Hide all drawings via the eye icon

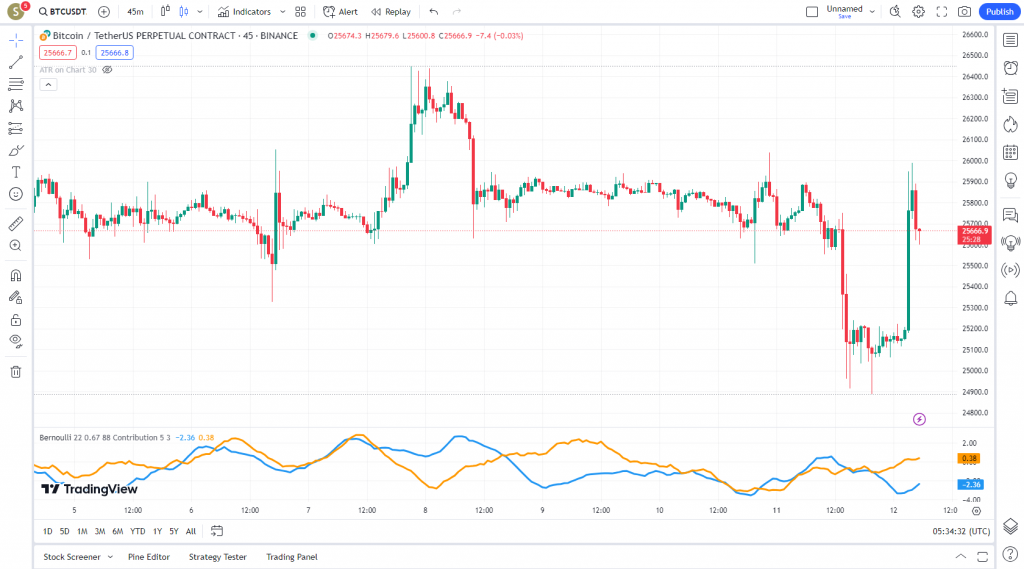[16, 341]
